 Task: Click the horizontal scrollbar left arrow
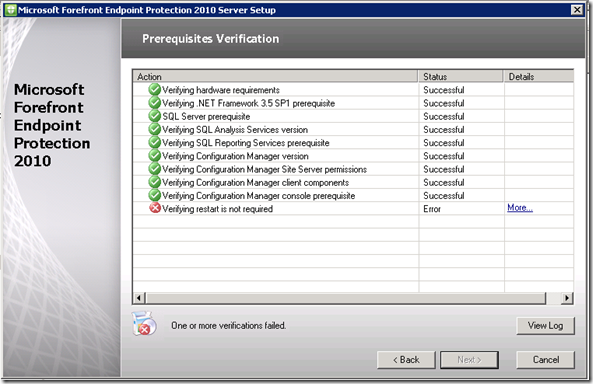pos(139,298)
